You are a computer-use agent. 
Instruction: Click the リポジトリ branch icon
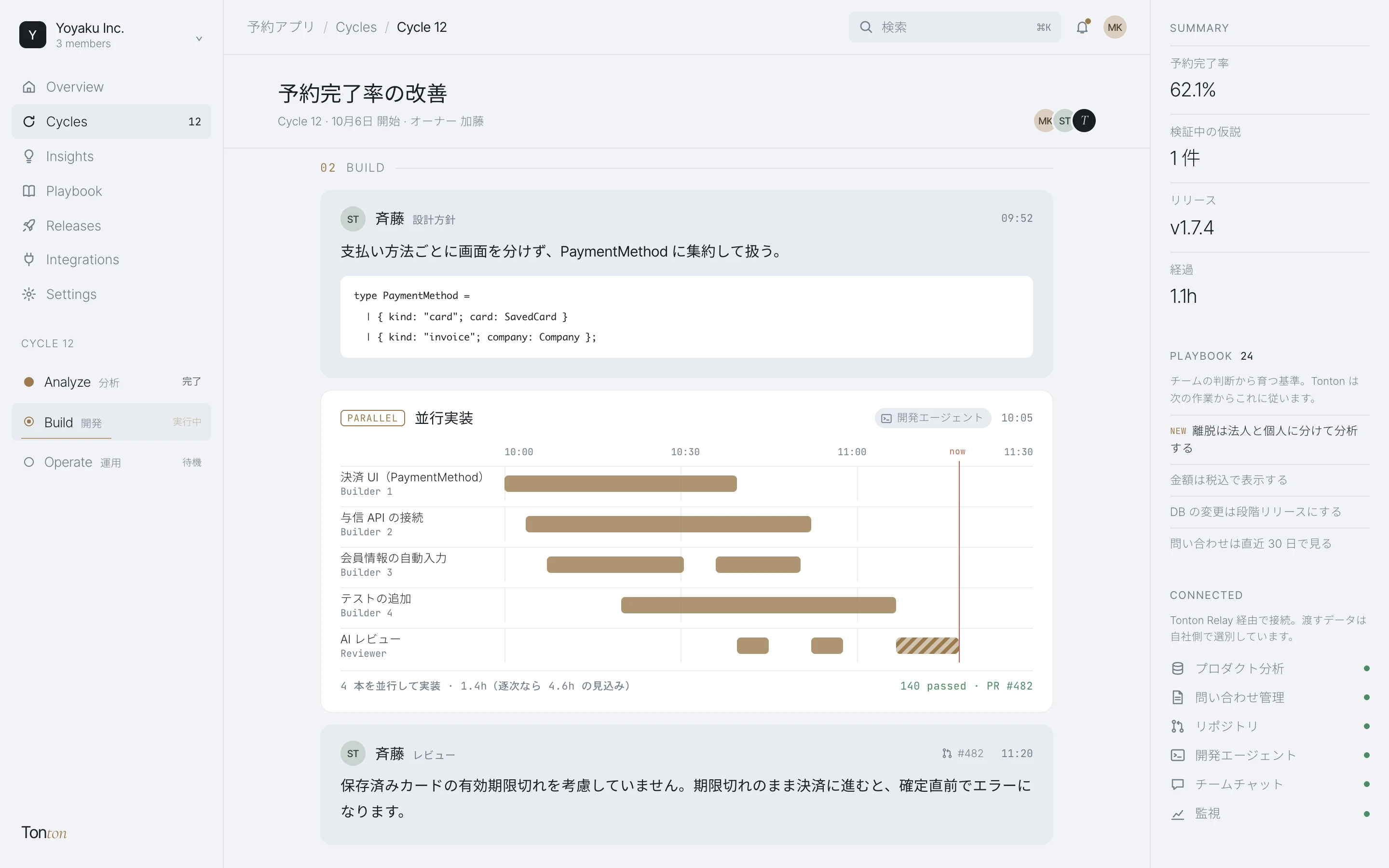click(1177, 726)
